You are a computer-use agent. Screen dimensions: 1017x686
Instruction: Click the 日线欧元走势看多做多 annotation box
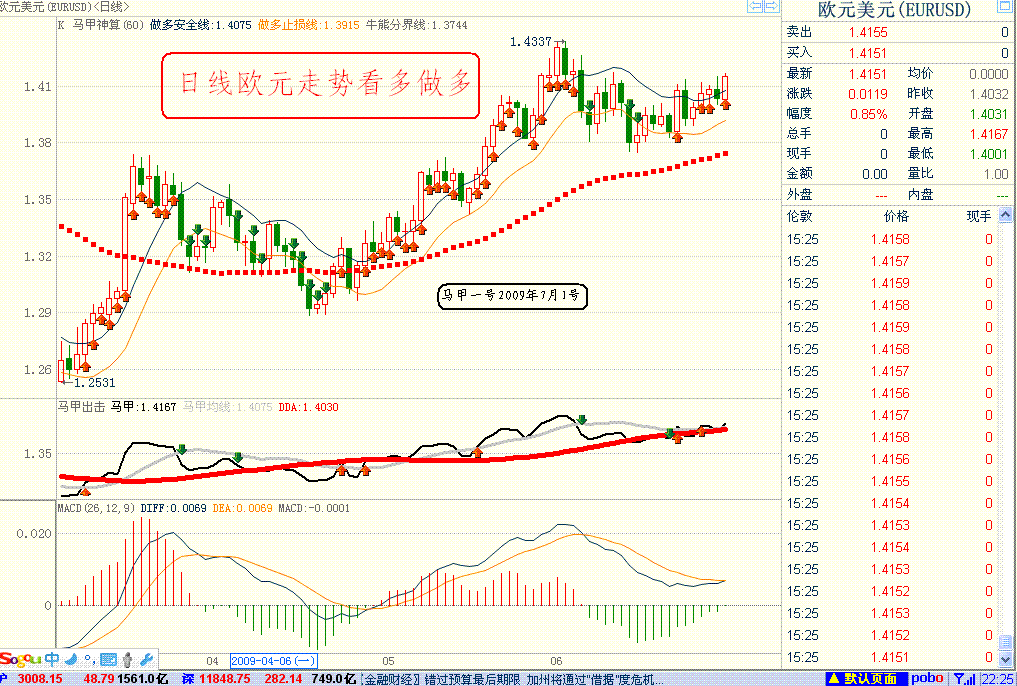pyautogui.click(x=320, y=85)
